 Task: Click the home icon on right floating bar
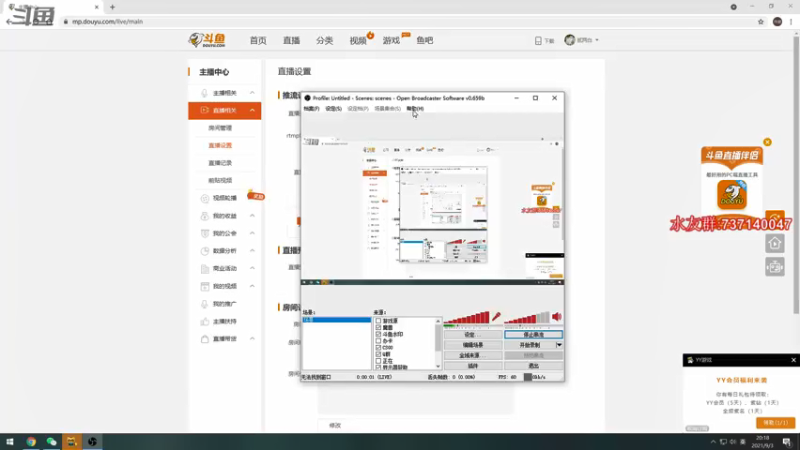pyautogui.click(x=774, y=243)
